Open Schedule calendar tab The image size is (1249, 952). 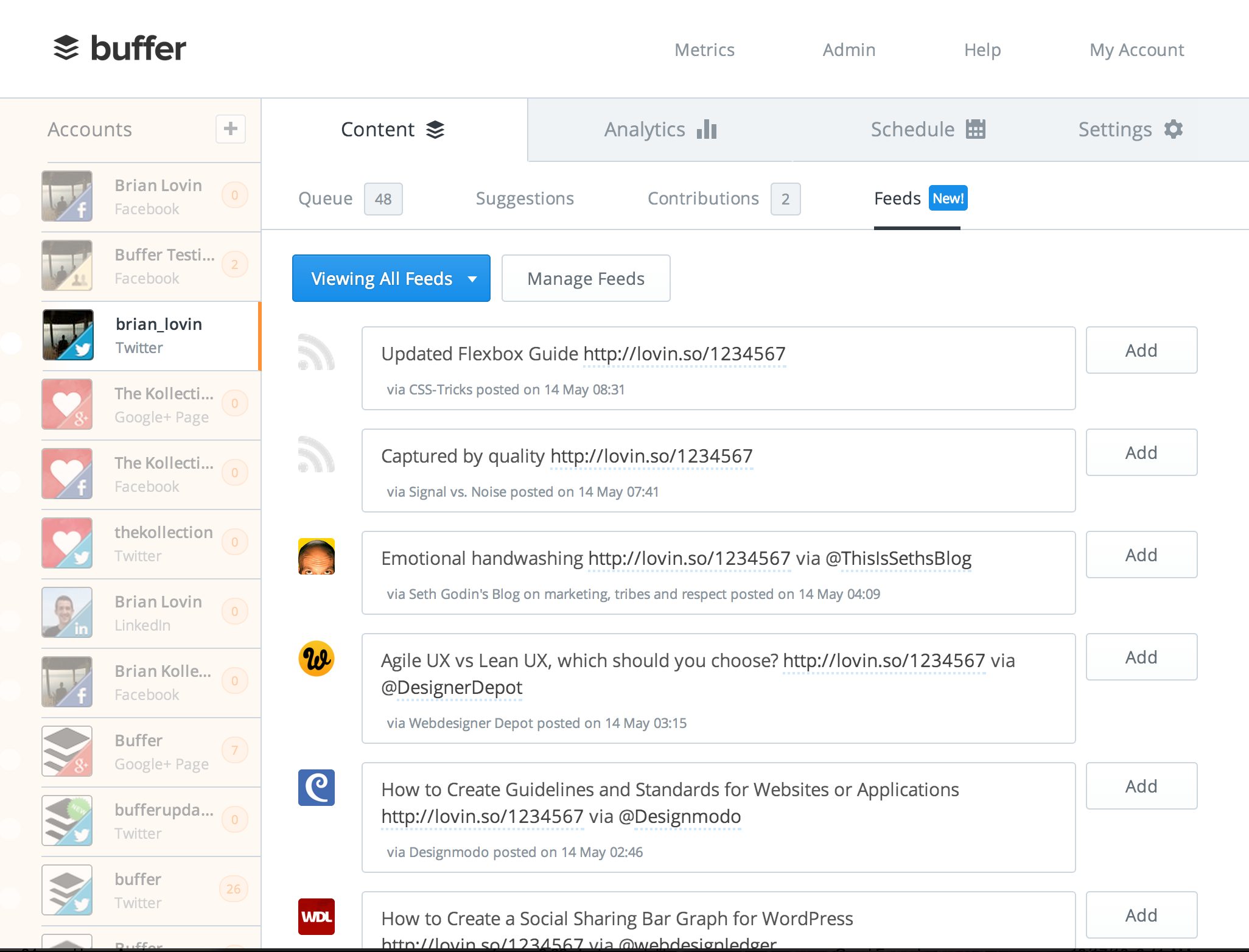click(x=927, y=130)
